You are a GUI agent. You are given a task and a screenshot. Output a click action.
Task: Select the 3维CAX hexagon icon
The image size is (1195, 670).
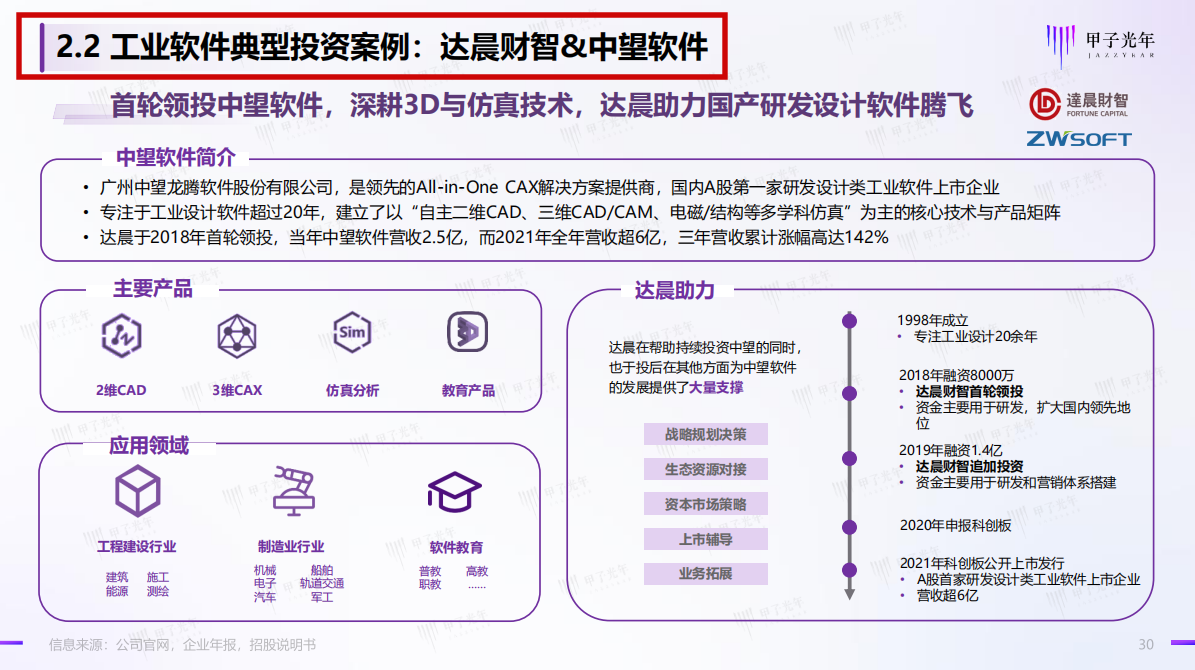point(237,337)
